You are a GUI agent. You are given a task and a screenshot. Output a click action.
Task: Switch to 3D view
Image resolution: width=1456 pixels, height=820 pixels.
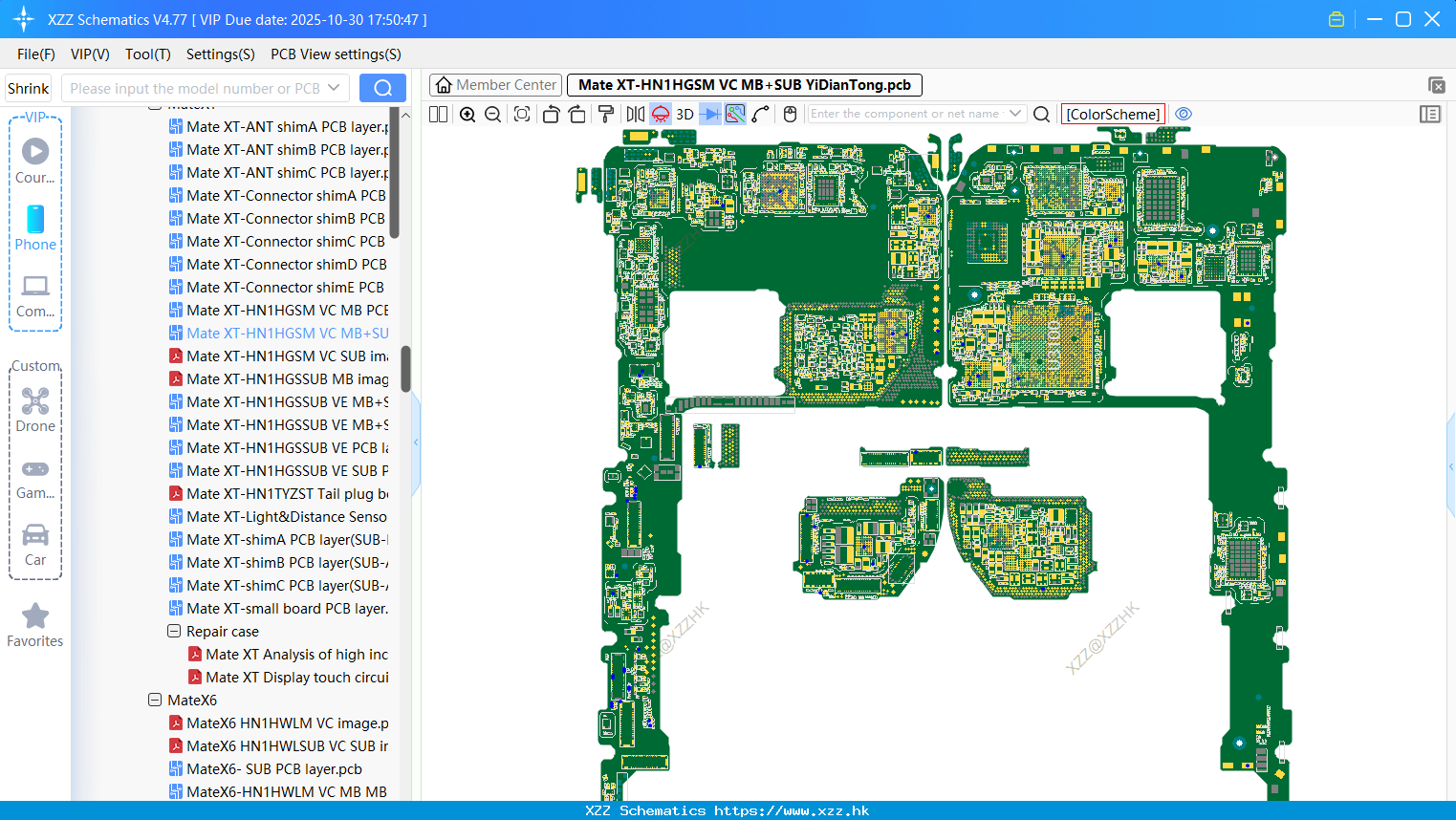pyautogui.click(x=685, y=114)
